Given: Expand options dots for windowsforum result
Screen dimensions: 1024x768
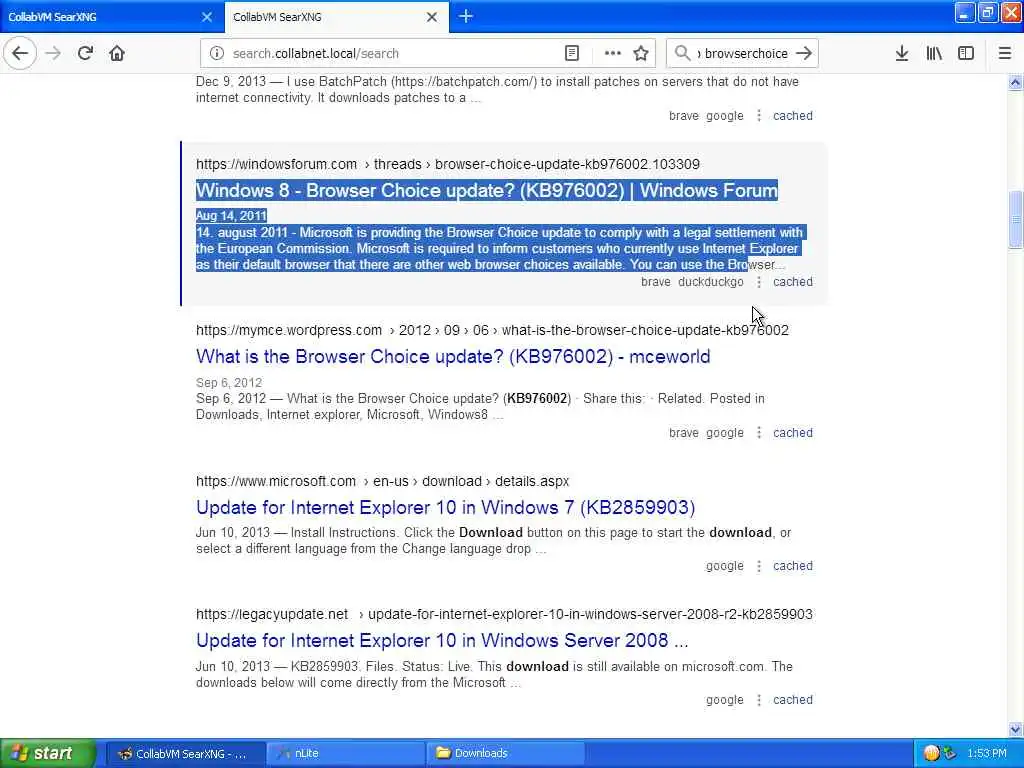Looking at the screenshot, I should (759, 281).
